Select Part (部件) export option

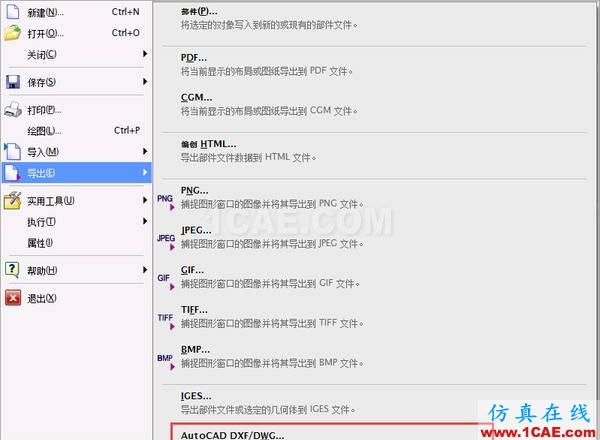(x=199, y=11)
